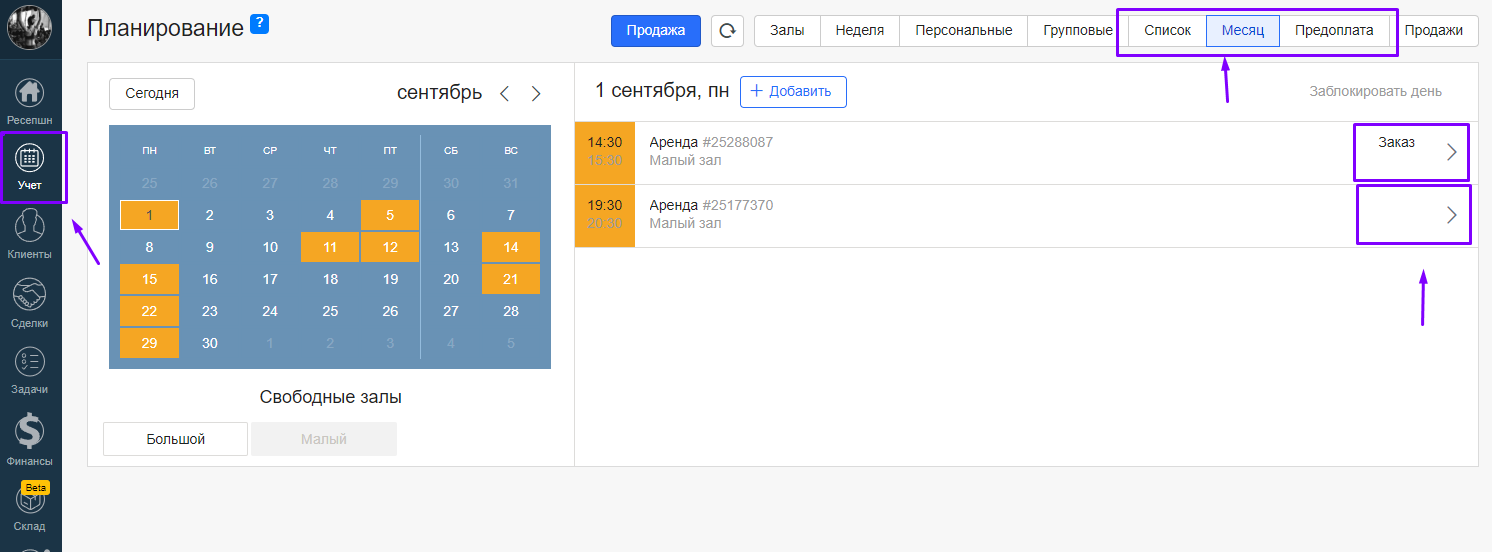The height and width of the screenshot is (552, 1492).
Task: Open the Сделки handshake icon
Action: [30, 295]
